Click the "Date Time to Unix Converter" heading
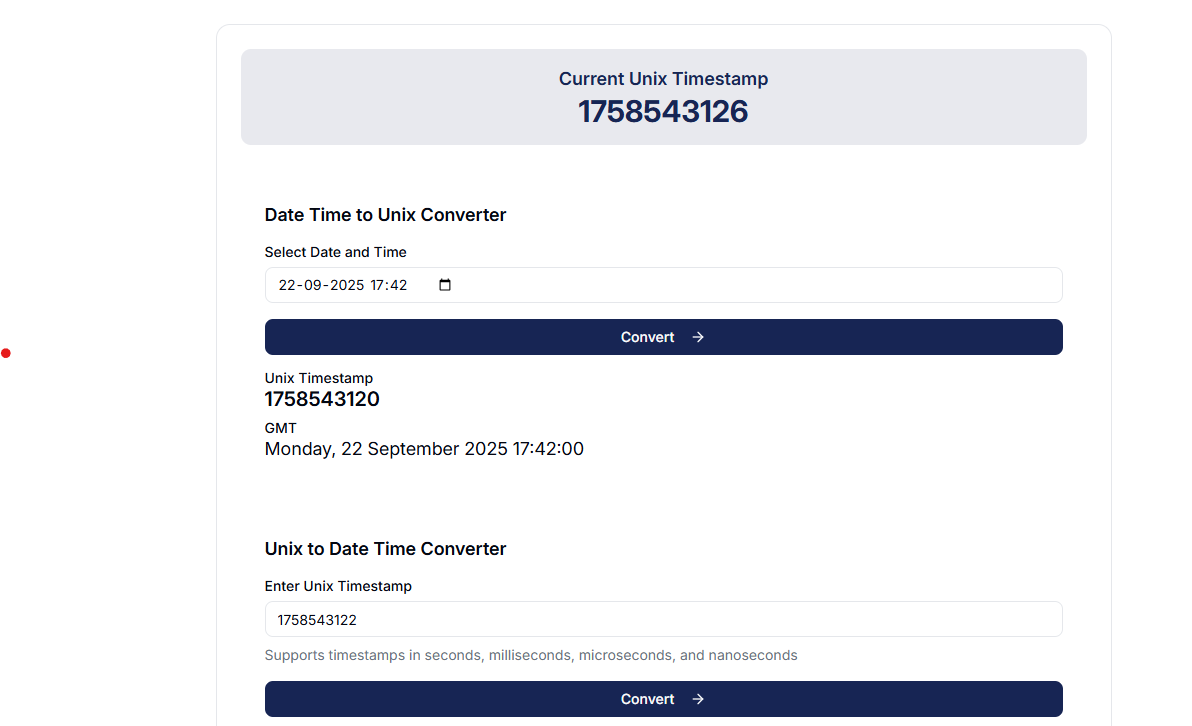The image size is (1192, 726). point(385,215)
